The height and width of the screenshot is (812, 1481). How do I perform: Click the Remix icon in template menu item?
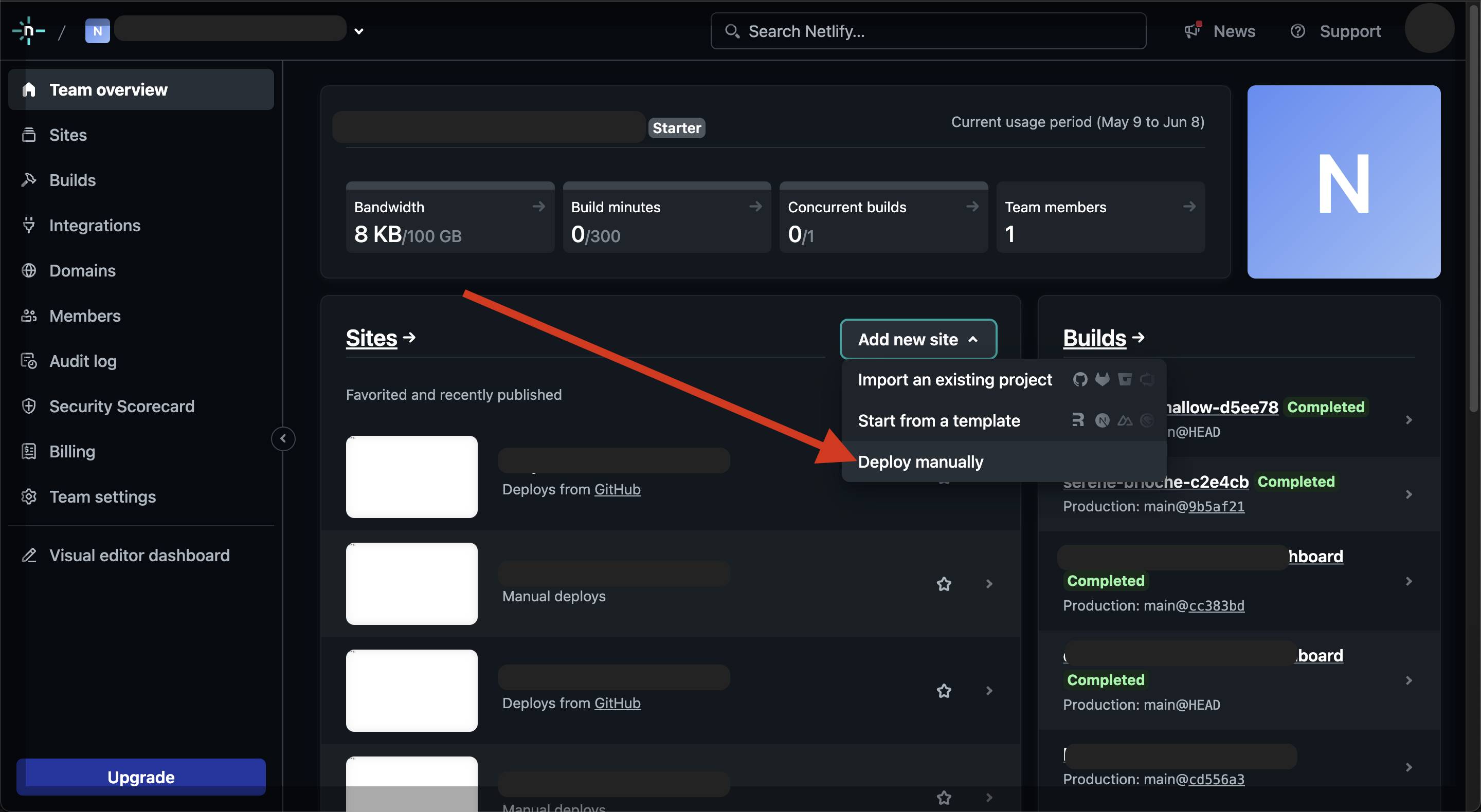(x=1078, y=420)
